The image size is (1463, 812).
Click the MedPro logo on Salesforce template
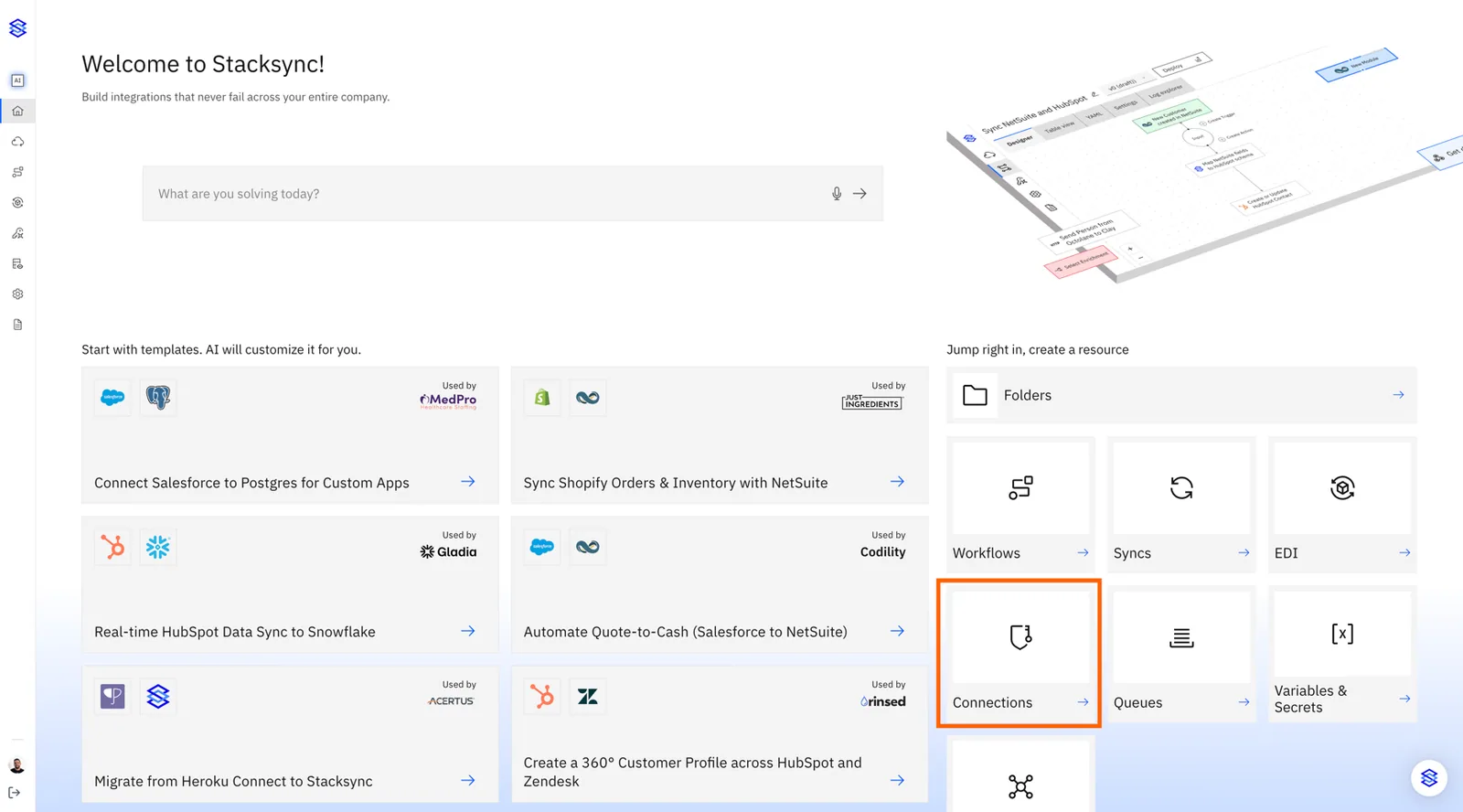tap(448, 401)
